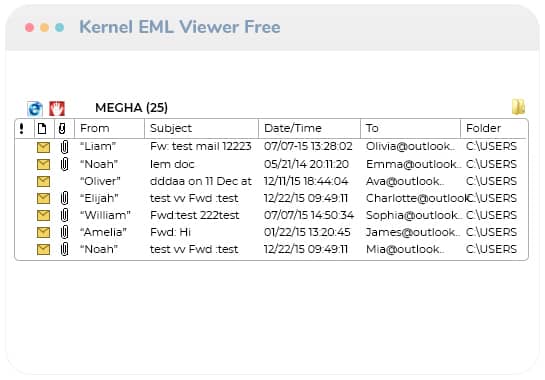This screenshot has width=545, height=380.
Task: Click envelope icon for Oliver's email
Action: [43, 181]
